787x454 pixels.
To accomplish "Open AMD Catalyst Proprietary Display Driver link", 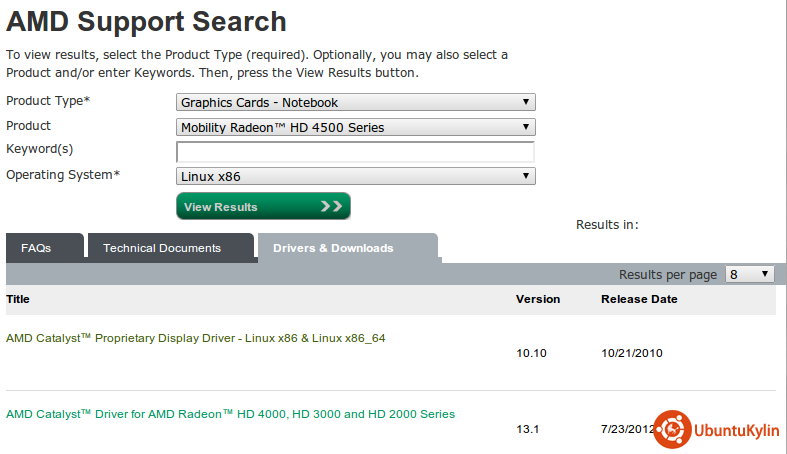I will 195,338.
